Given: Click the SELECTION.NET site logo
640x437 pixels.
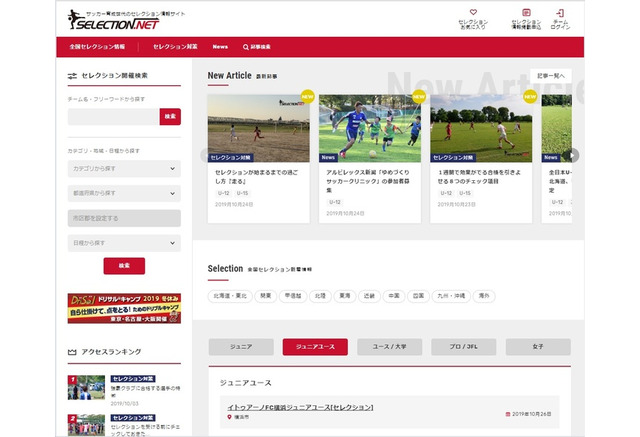Looking at the screenshot, I should point(114,20).
